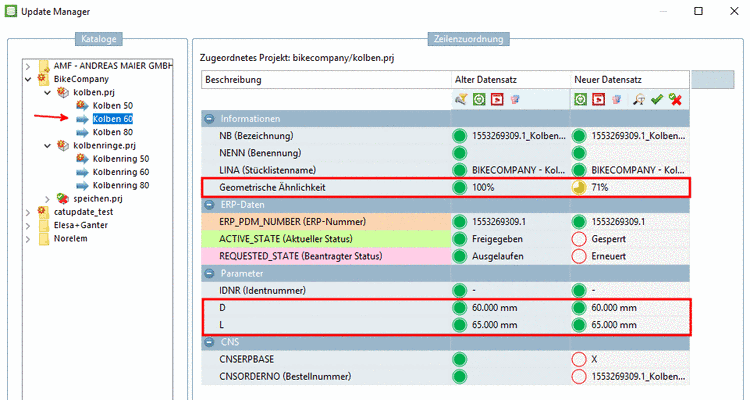Click pink-blue parts icon under Alter Datensatz

point(515,99)
